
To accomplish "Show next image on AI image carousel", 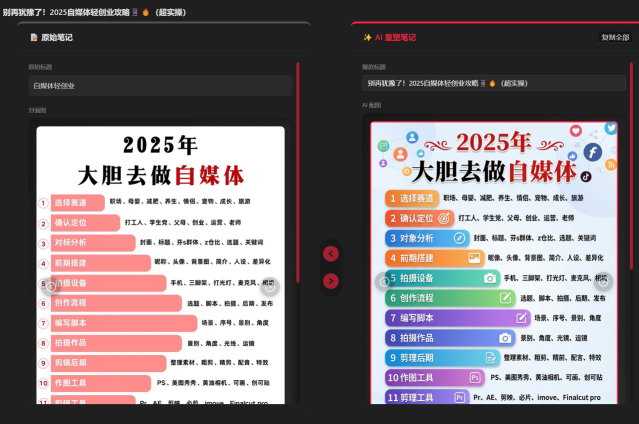I will pyautogui.click(x=604, y=281).
